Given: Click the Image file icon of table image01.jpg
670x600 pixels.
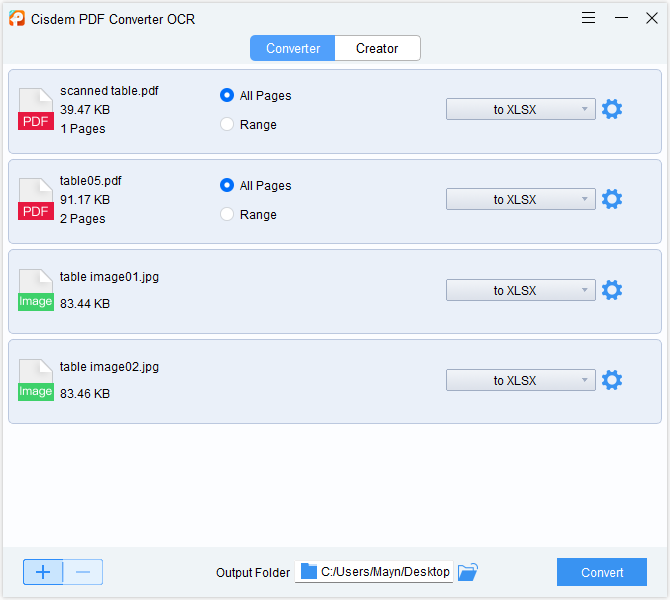Looking at the screenshot, I should [x=36, y=290].
